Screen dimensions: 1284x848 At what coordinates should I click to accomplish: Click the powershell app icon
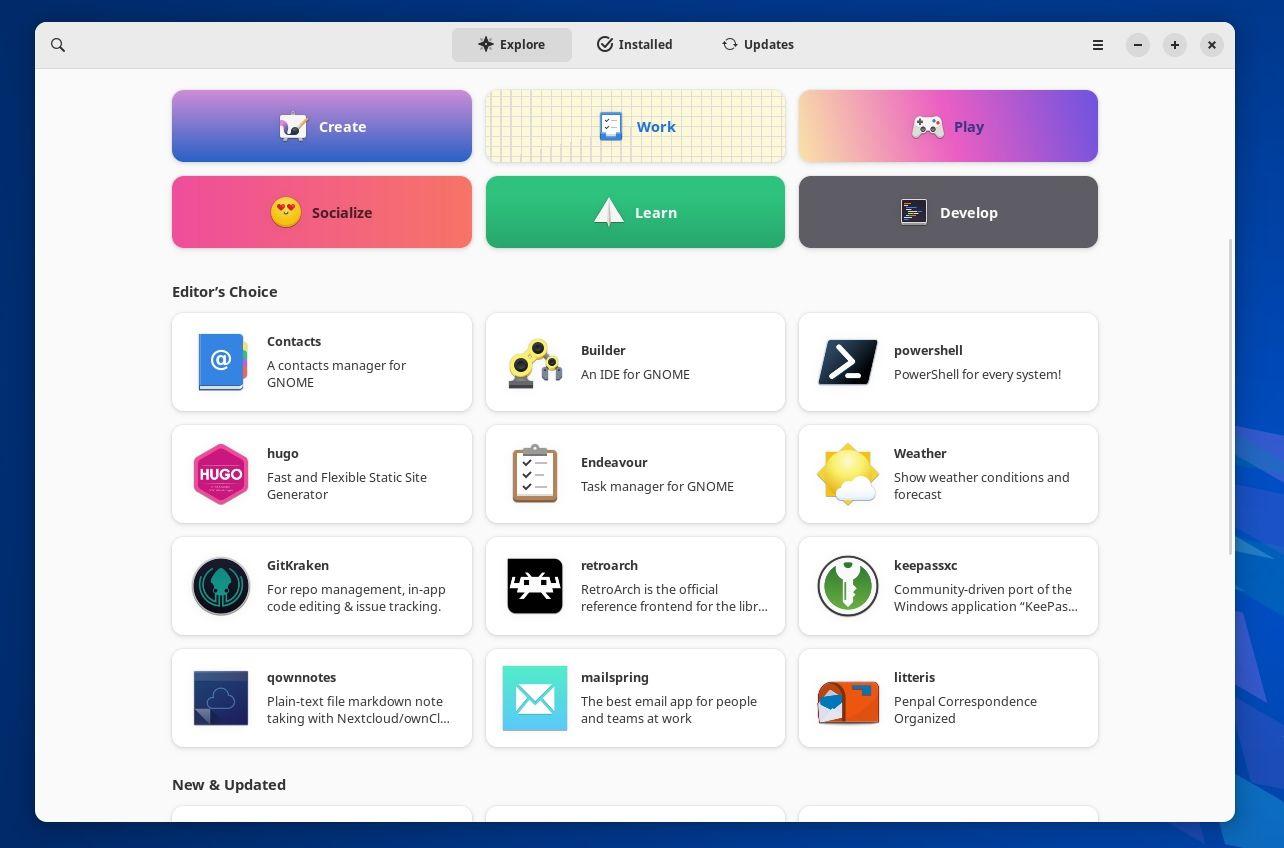pos(847,362)
